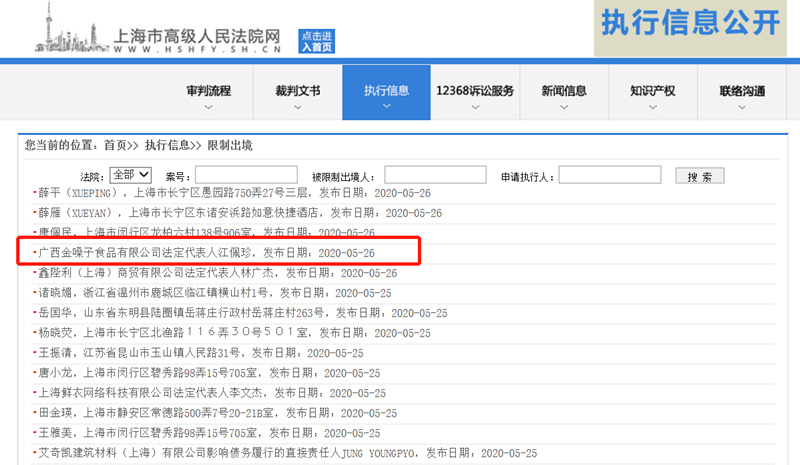Open the 田金瑛 entry
Image resolution: width=800 pixels, height=465 pixels.
tap(218, 413)
